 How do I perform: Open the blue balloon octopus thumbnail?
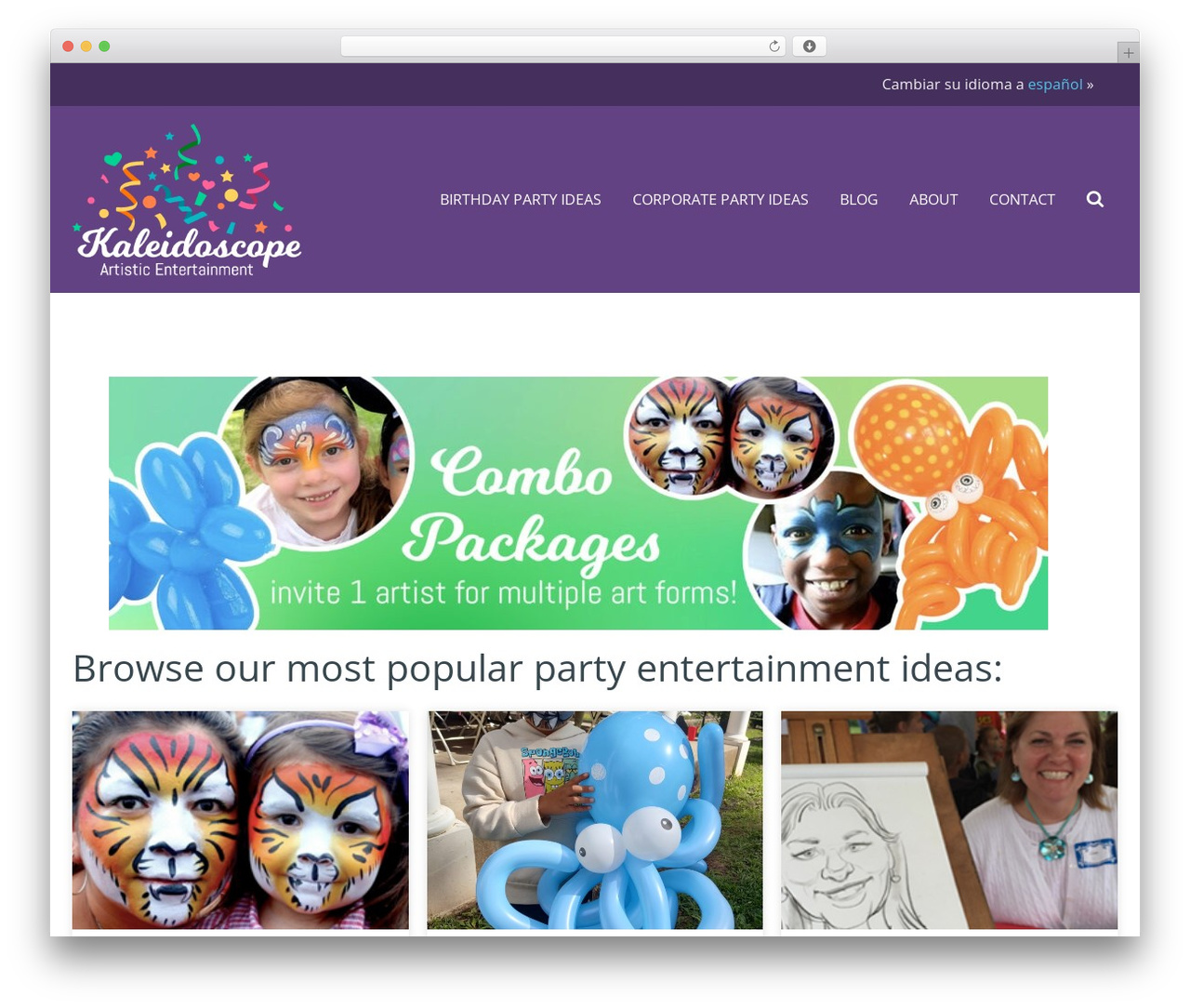595,820
